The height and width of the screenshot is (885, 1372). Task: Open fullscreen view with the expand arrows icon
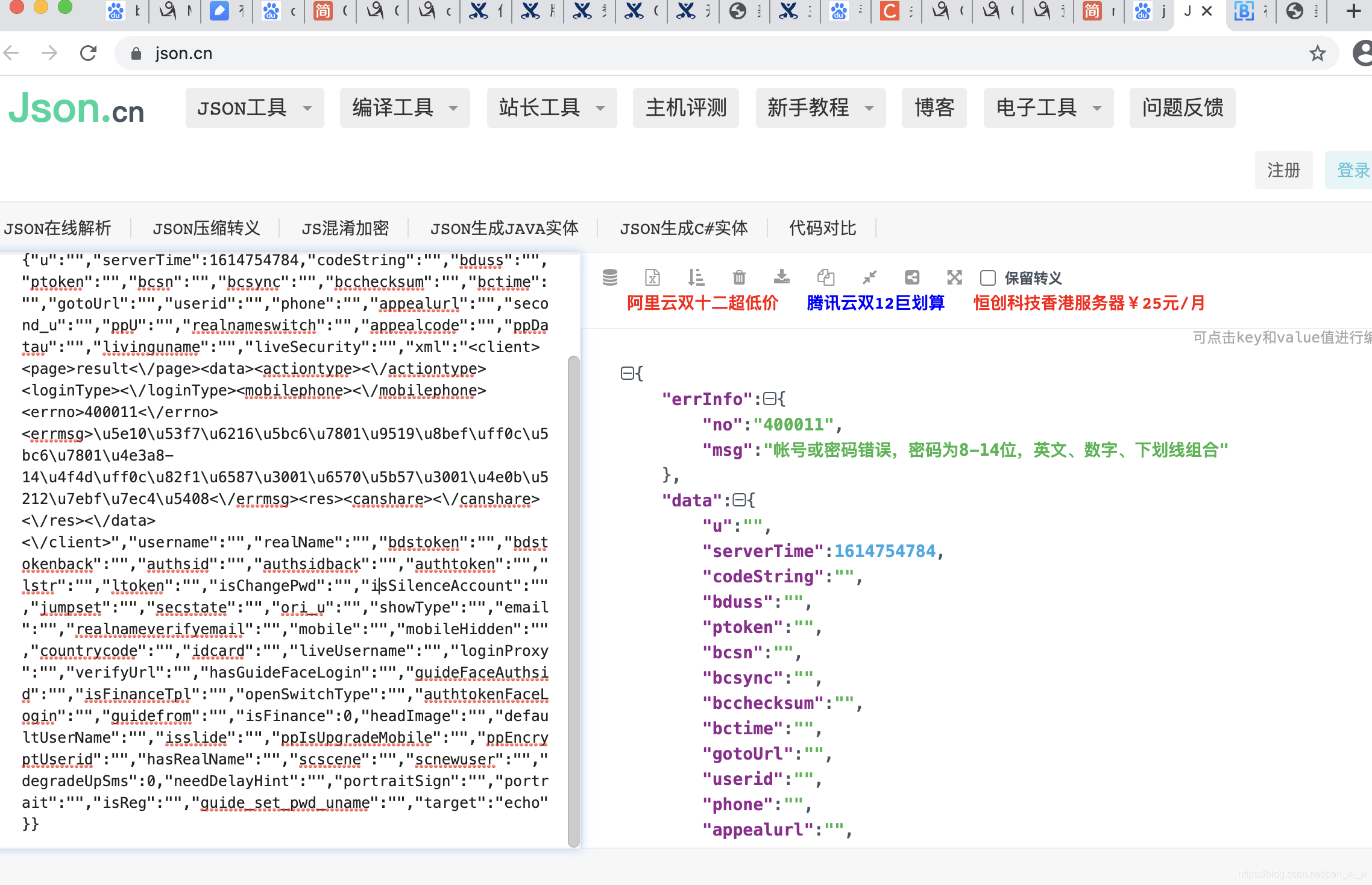[954, 277]
